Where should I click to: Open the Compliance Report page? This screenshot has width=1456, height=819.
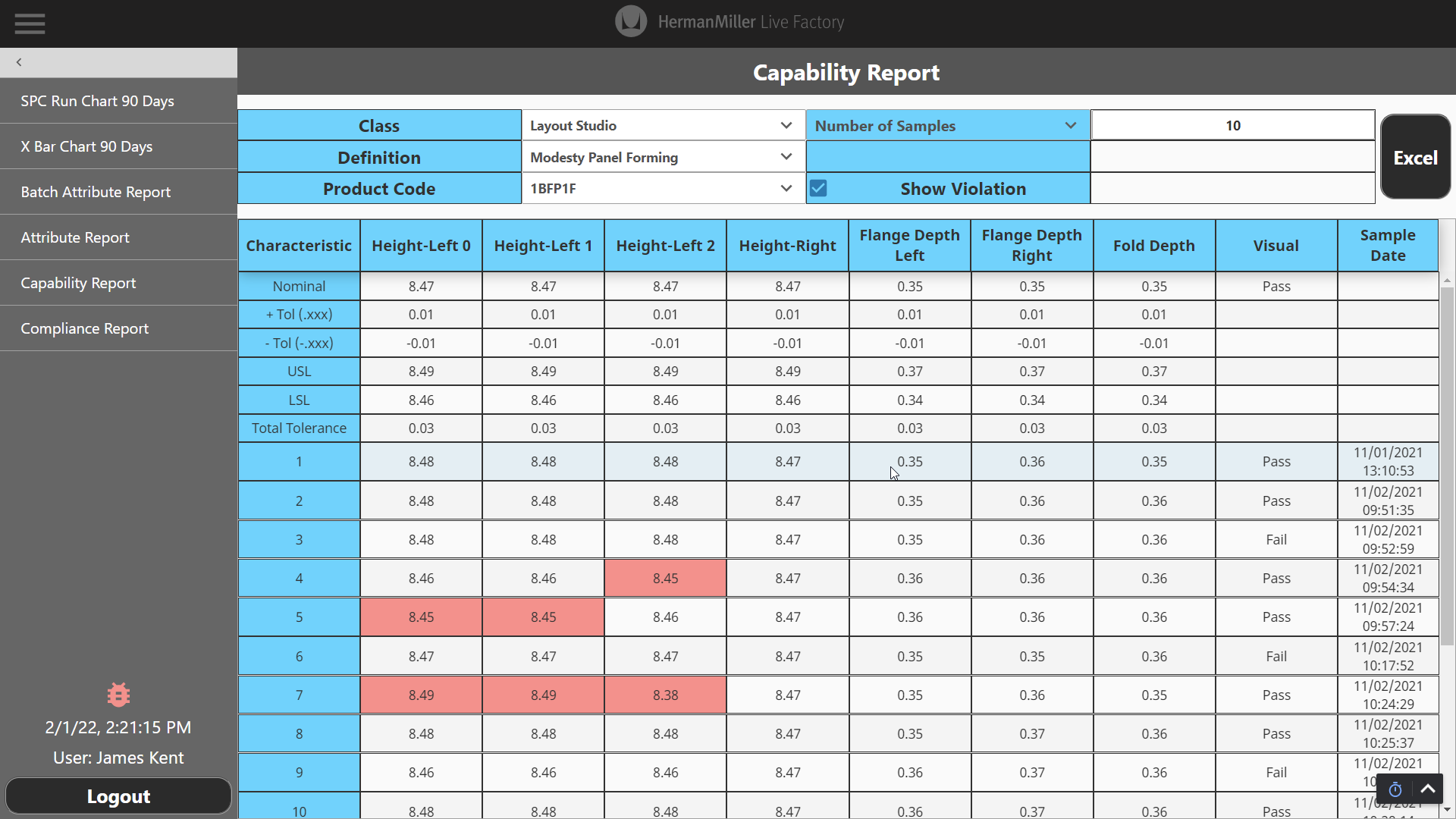(x=84, y=328)
